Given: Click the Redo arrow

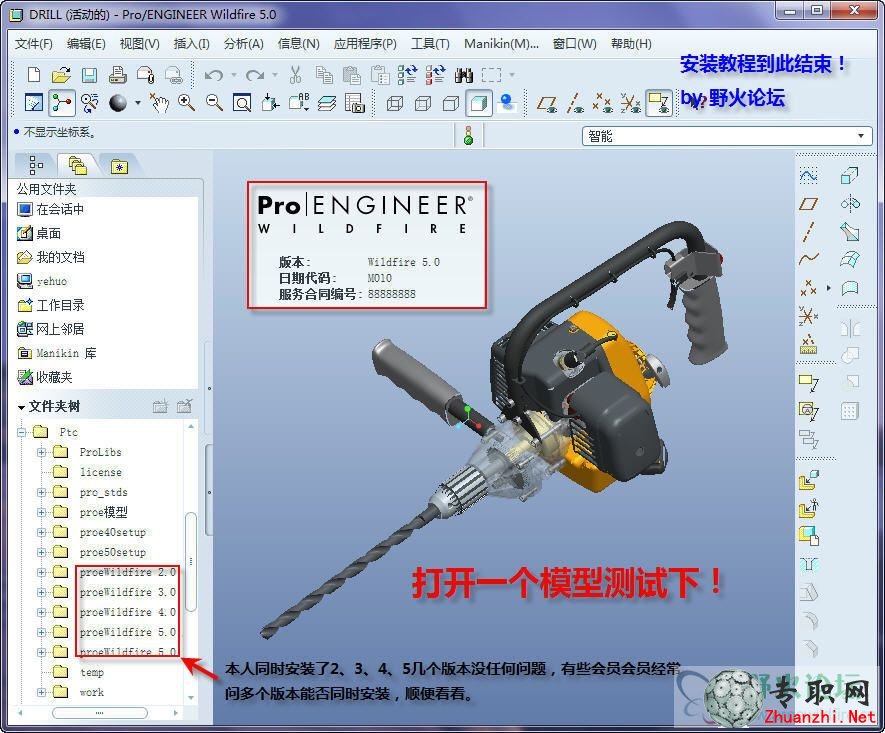Looking at the screenshot, I should (x=255, y=74).
